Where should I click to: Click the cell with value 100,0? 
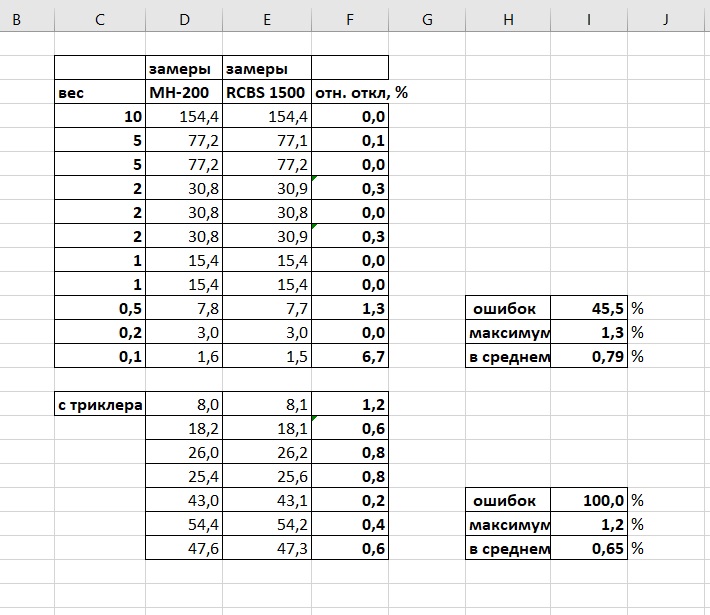click(x=590, y=500)
